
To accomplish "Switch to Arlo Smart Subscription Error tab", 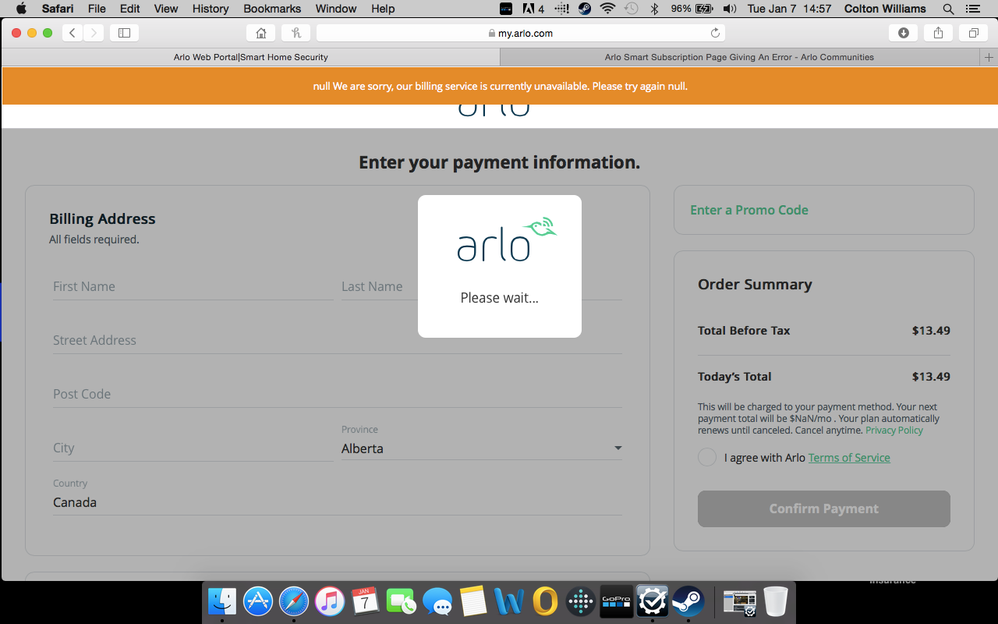I will click(739, 57).
